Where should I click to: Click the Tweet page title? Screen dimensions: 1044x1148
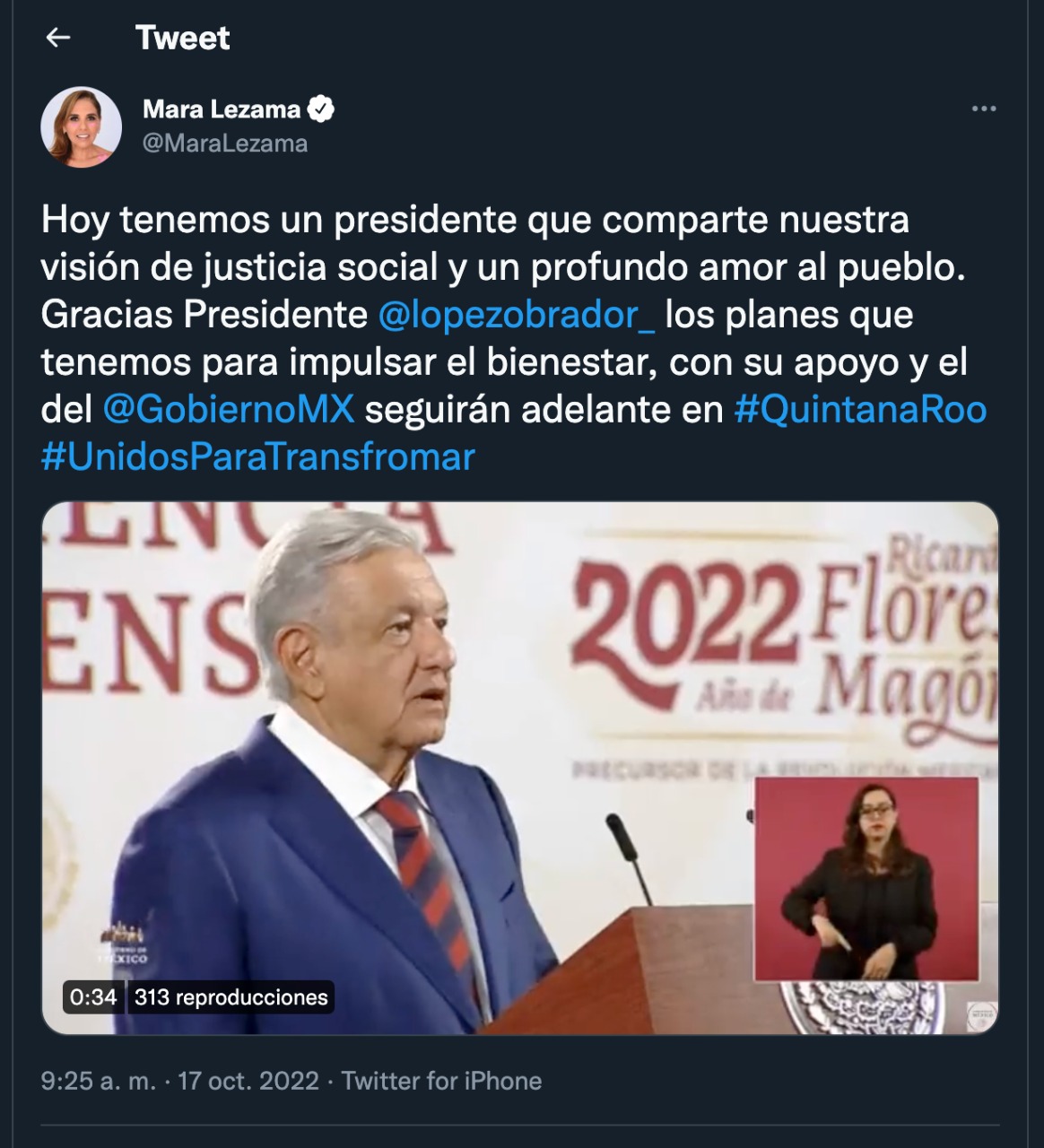(x=183, y=38)
